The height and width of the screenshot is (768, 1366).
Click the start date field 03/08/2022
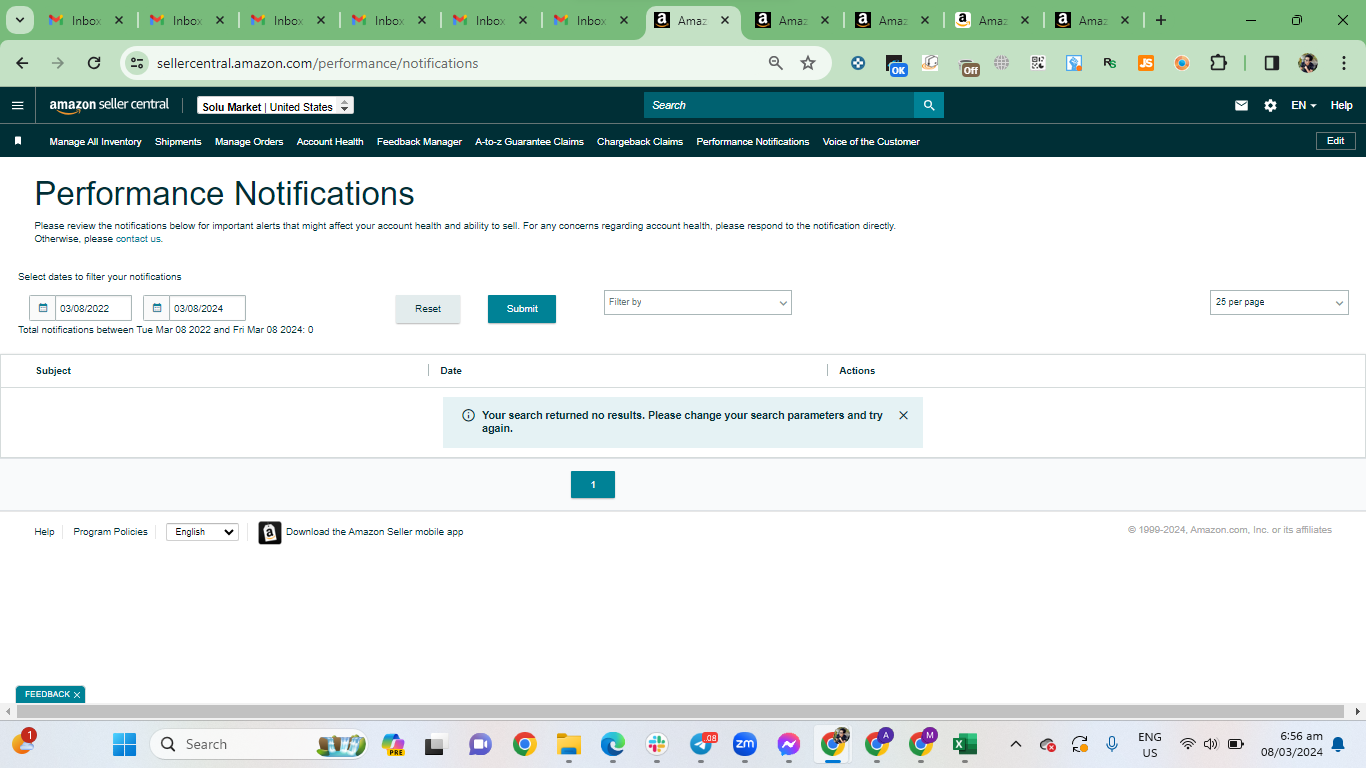[x=94, y=308]
